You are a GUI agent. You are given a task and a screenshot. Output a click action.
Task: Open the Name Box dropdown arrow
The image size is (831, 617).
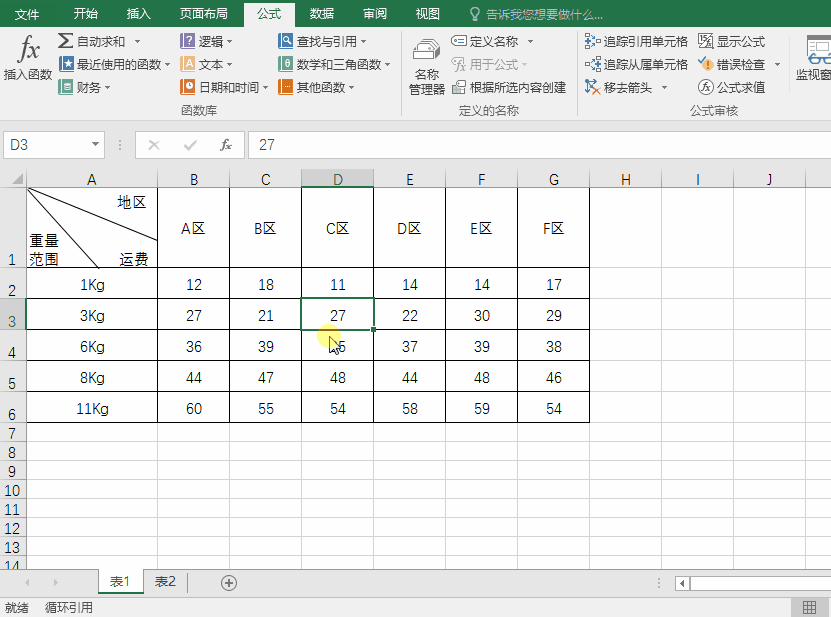coord(95,144)
